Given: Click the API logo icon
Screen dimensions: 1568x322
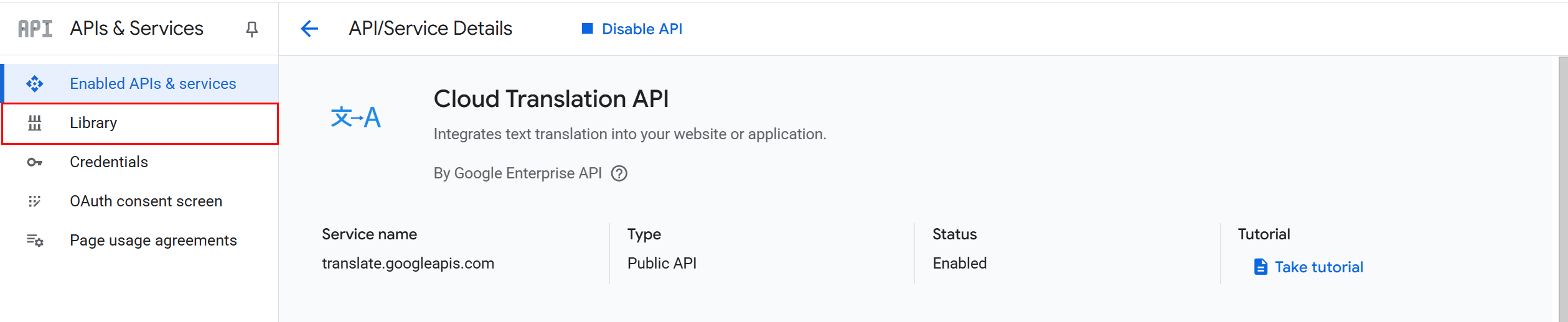Looking at the screenshot, I should pyautogui.click(x=35, y=29).
